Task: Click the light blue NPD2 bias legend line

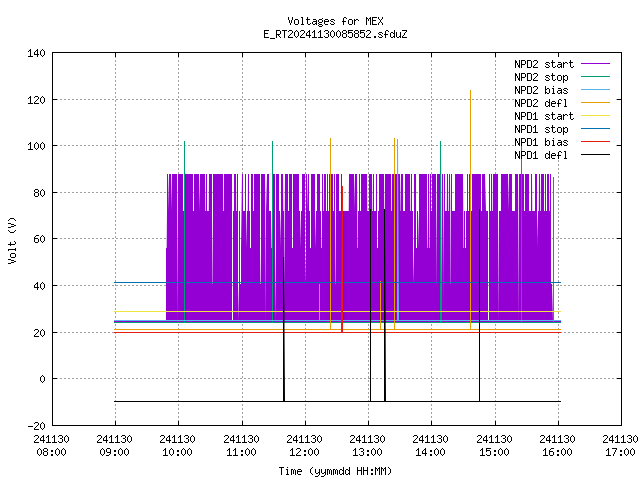Action: (596, 89)
